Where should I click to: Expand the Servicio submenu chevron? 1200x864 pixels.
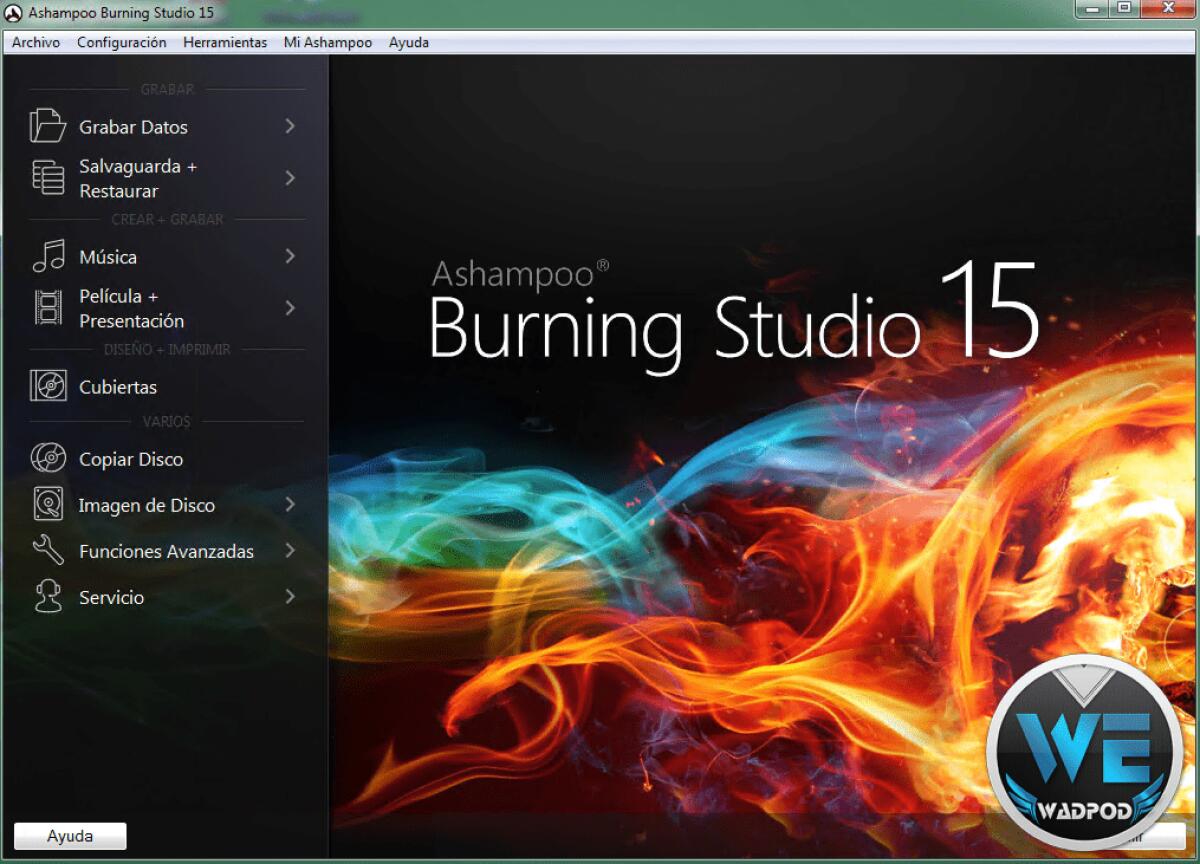click(x=290, y=596)
